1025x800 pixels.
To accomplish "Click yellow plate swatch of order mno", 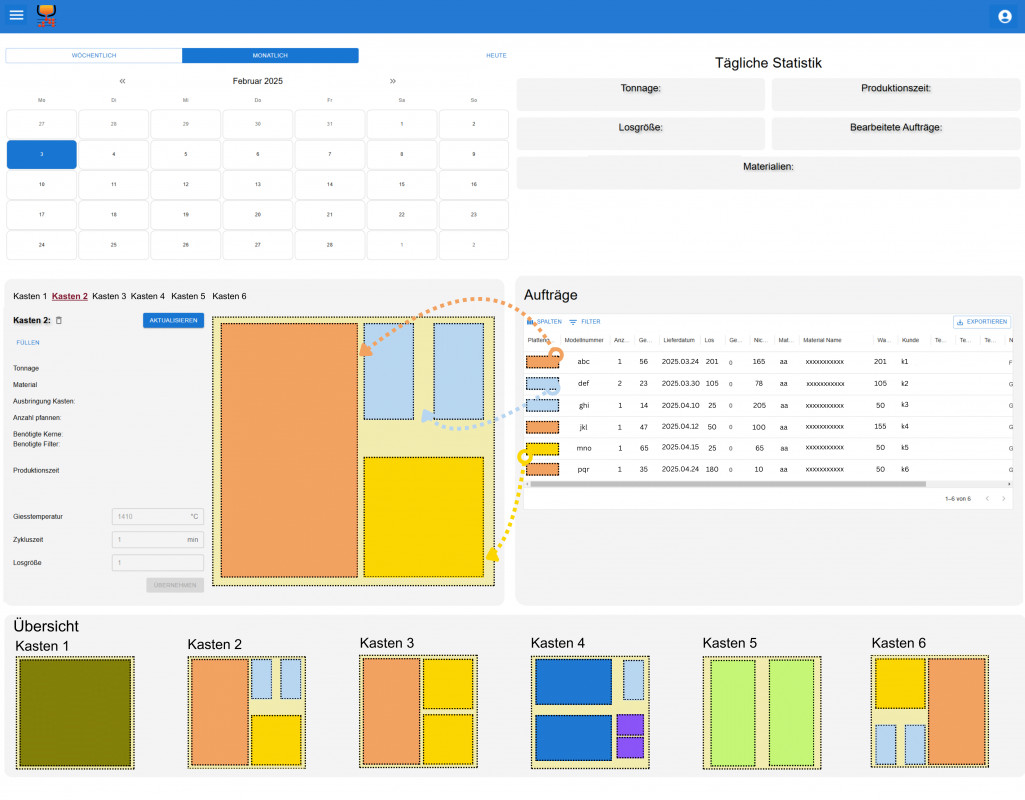I will pyautogui.click(x=543, y=448).
